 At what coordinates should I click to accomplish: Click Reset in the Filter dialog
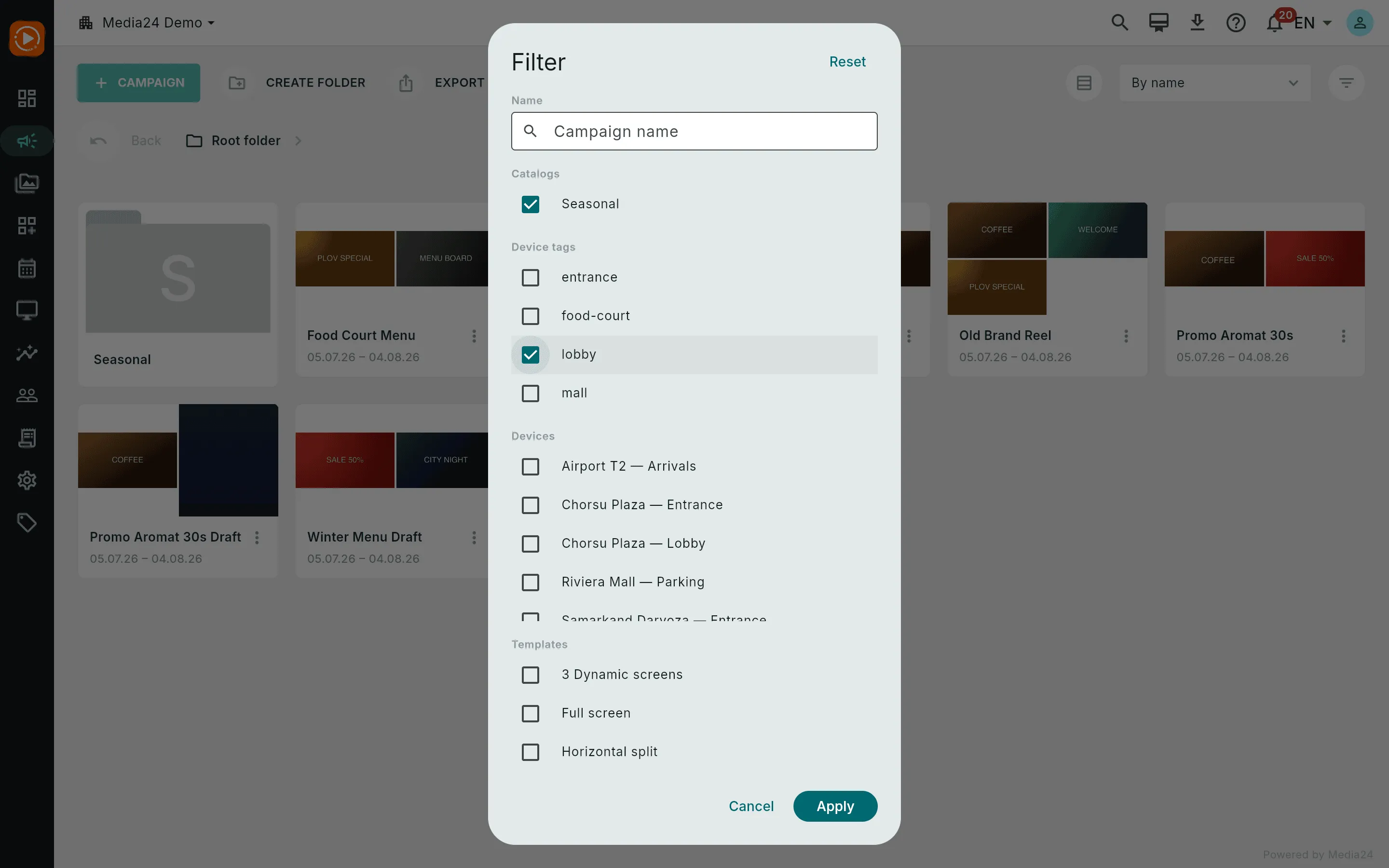pyautogui.click(x=847, y=61)
